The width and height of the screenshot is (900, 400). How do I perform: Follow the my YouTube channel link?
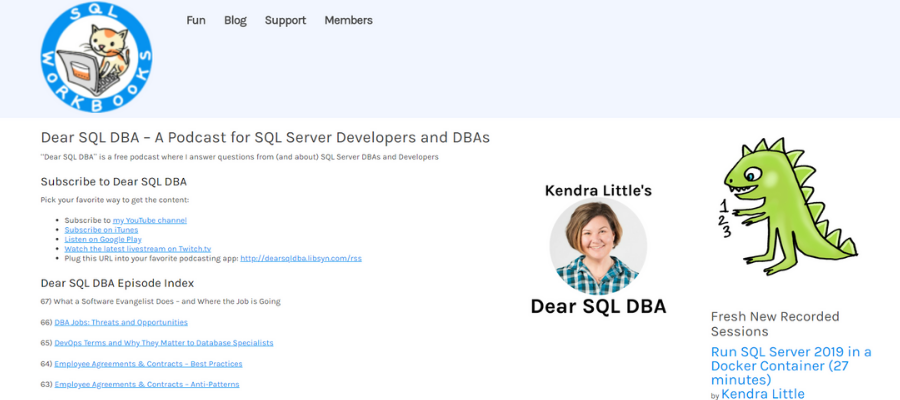pos(150,220)
